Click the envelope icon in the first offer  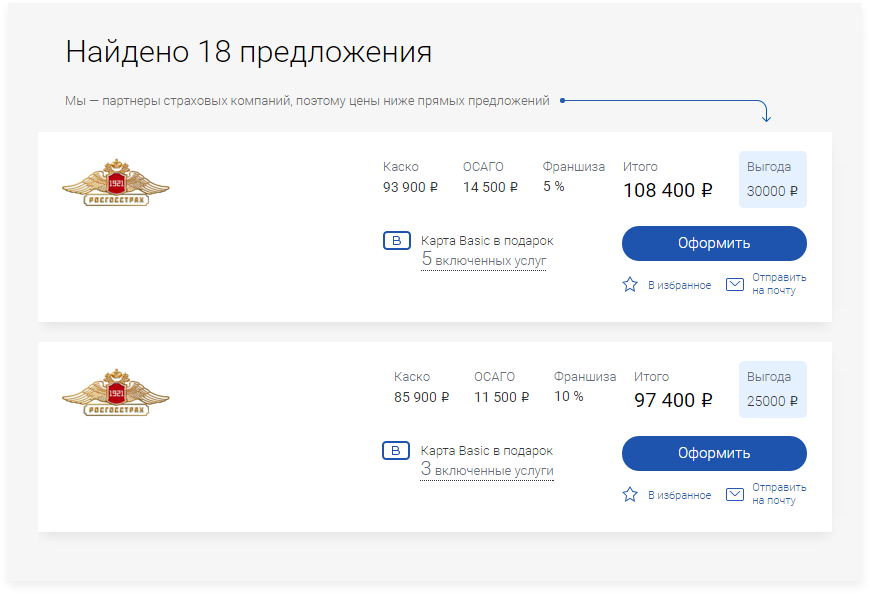pyautogui.click(x=735, y=284)
